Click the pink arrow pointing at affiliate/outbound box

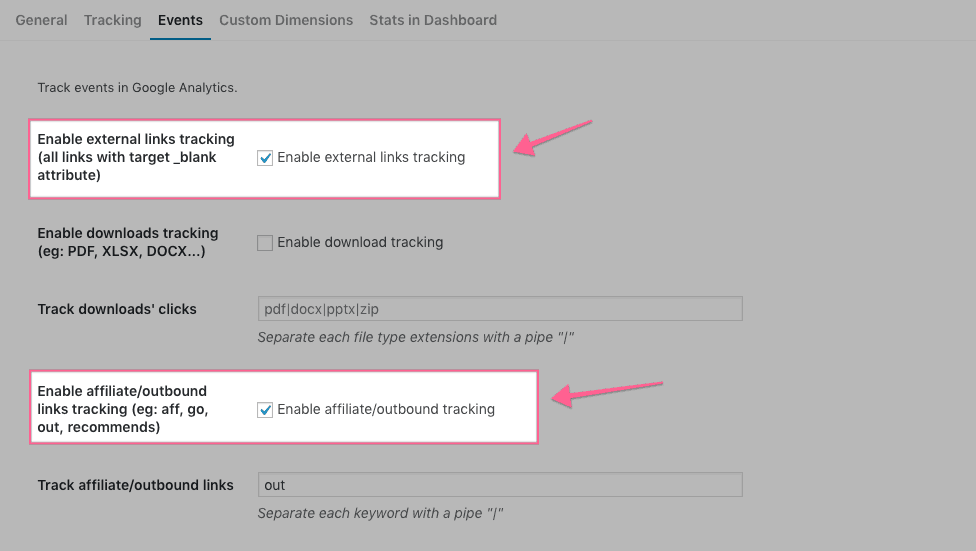tap(607, 393)
